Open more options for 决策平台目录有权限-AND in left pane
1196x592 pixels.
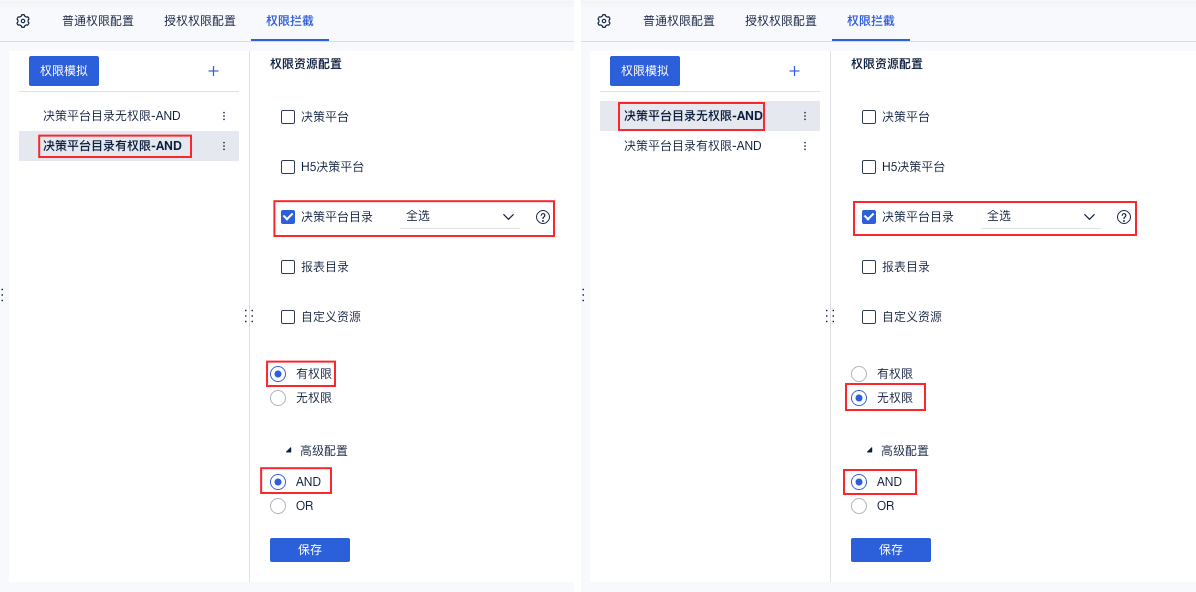click(223, 146)
